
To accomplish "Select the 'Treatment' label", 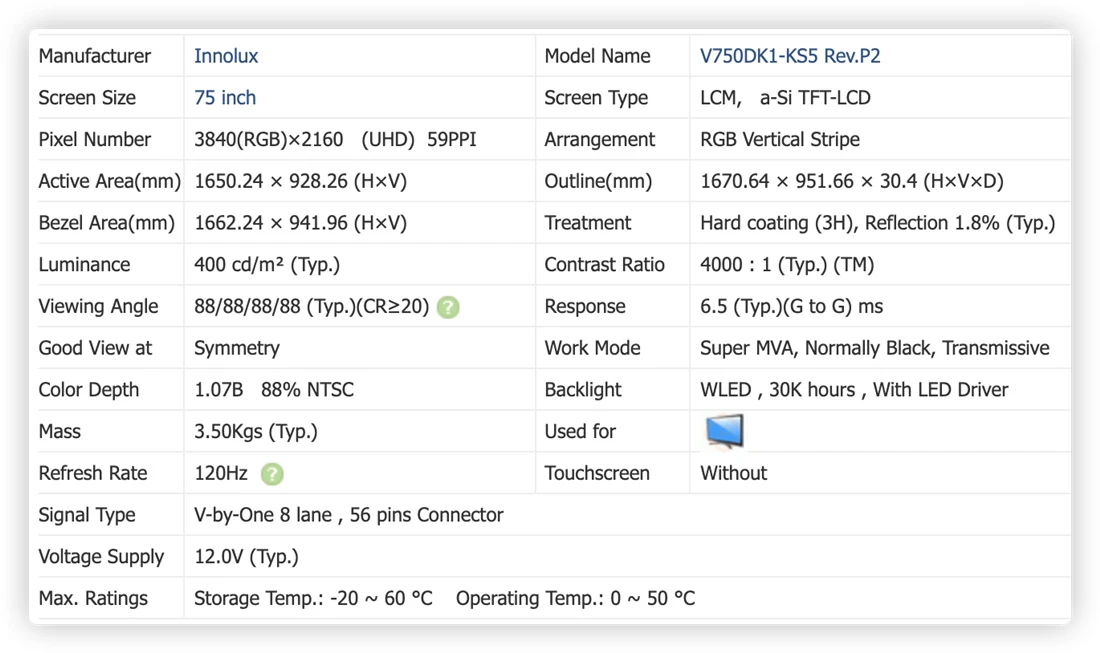I will click(x=587, y=223).
